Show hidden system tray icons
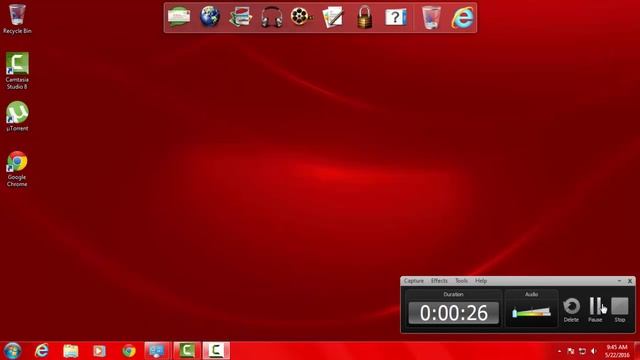Viewport: 640px width, 360px height. click(559, 351)
